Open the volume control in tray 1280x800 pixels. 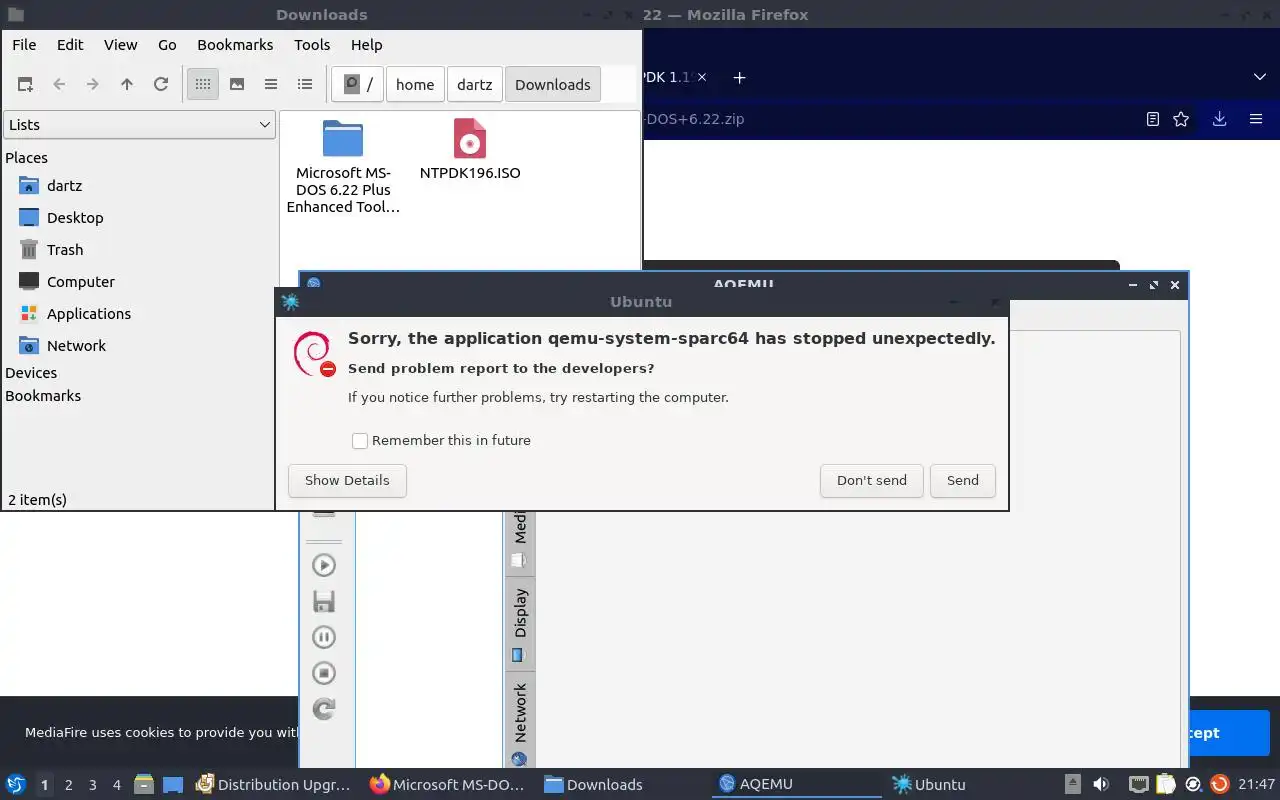(1101, 785)
